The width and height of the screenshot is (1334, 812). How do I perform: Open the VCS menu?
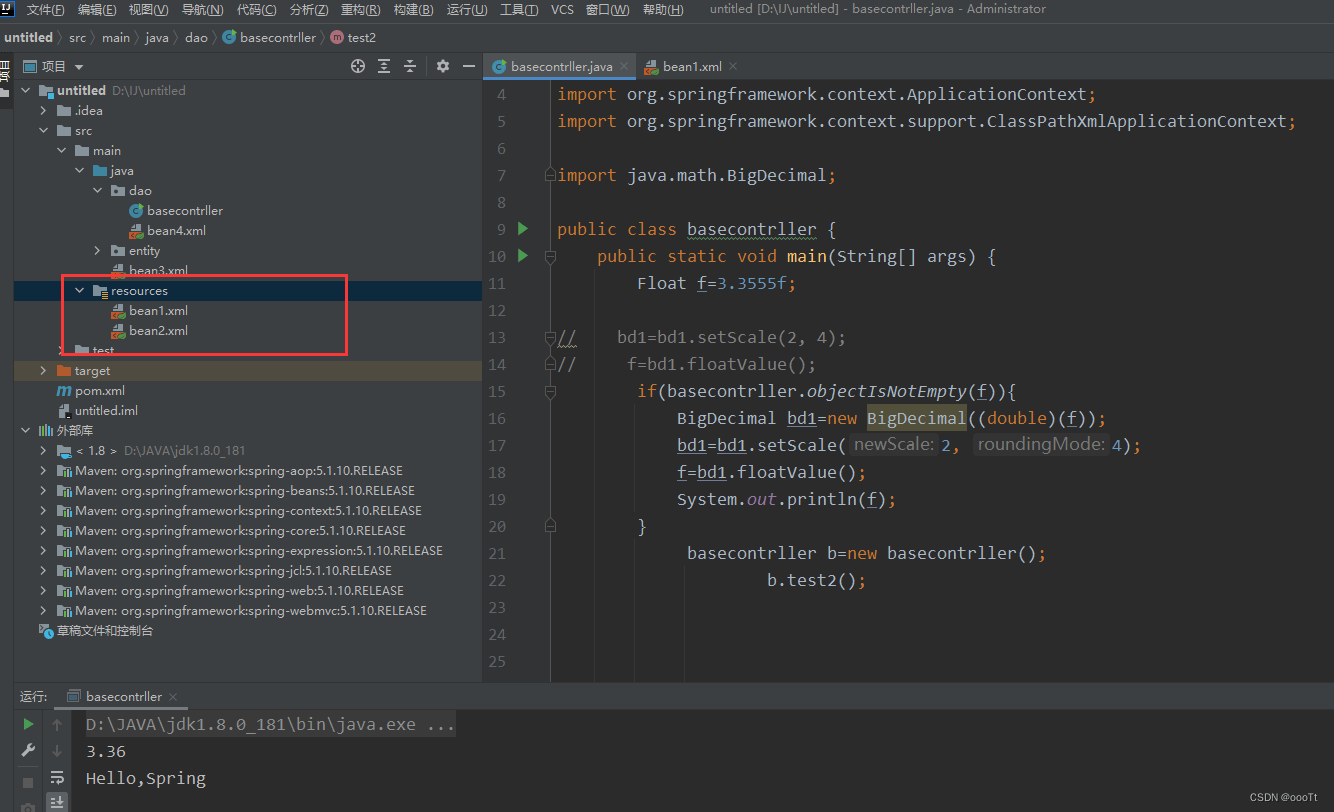[x=563, y=10]
